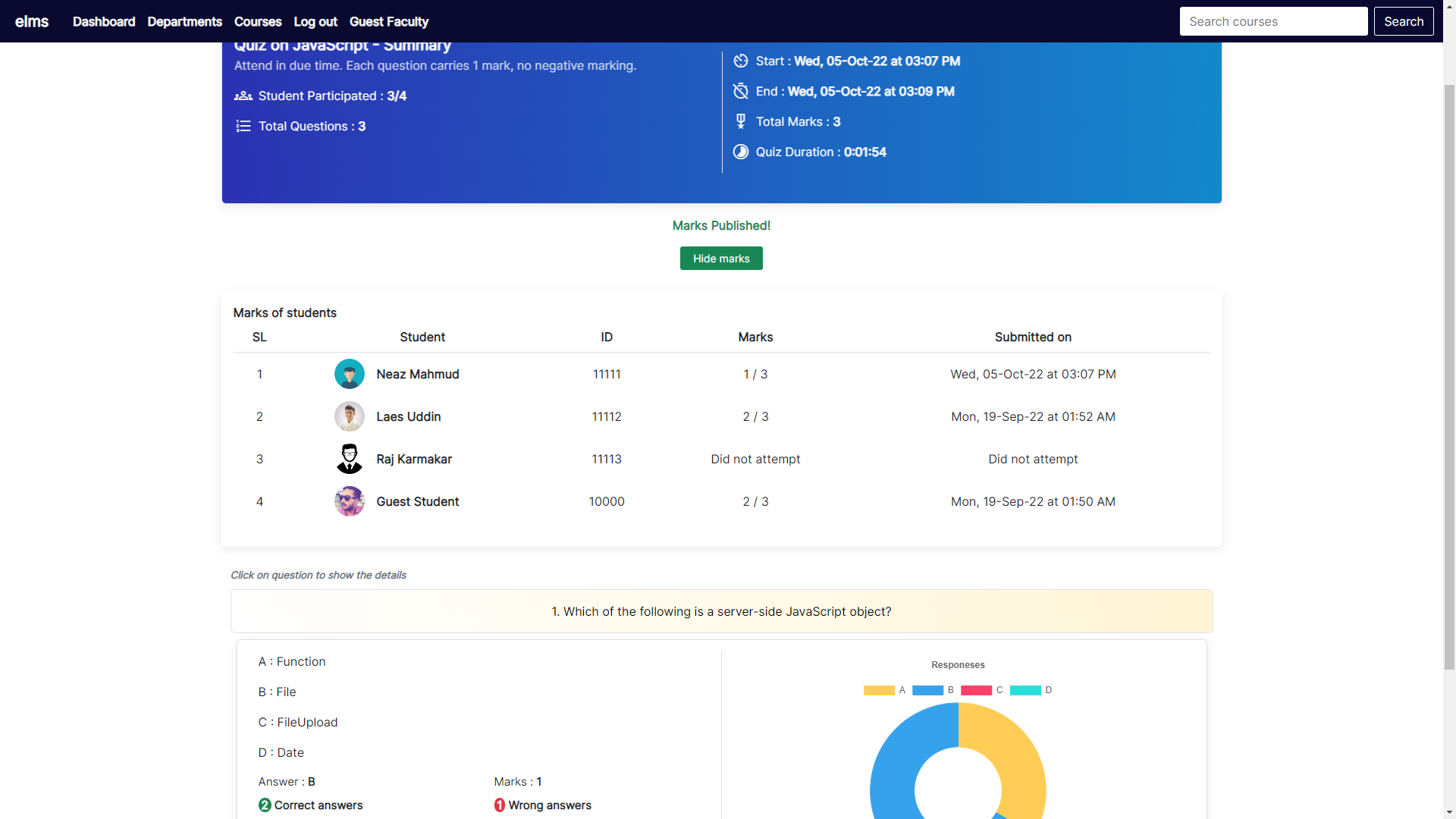Click the ID cell 10000
The width and height of the screenshot is (1456, 819).
coord(607,501)
